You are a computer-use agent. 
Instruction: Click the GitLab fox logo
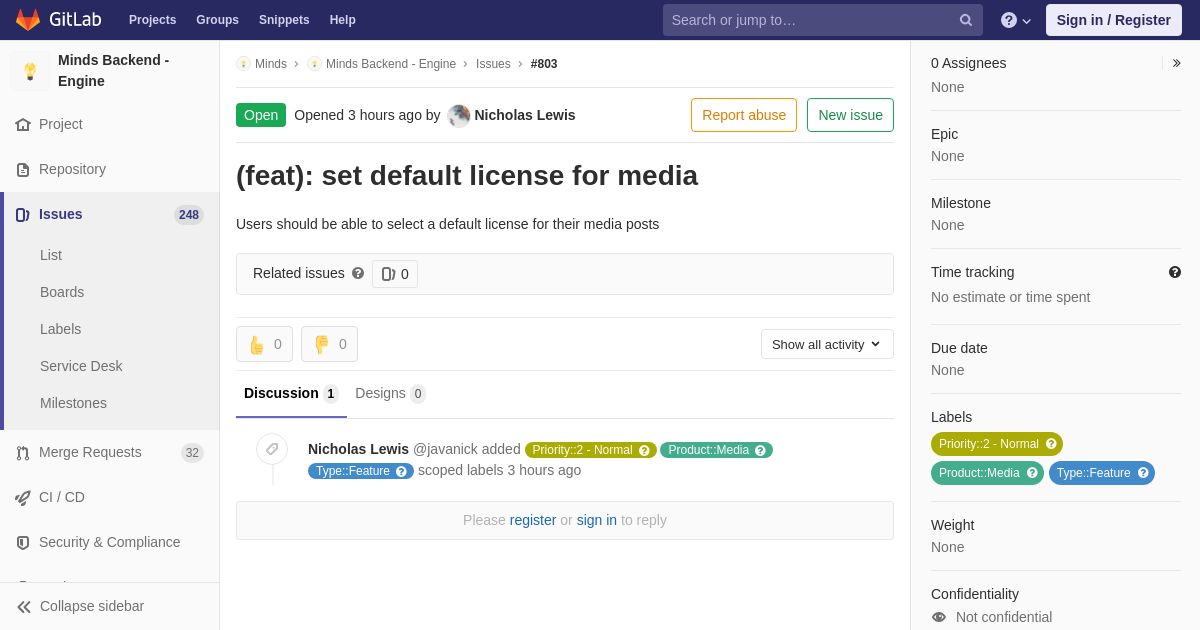28,20
